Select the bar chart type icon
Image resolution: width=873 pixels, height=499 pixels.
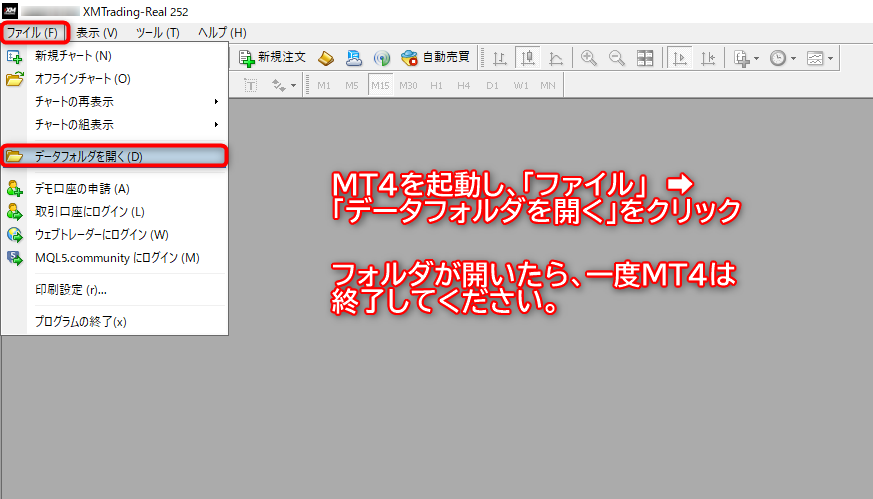[499, 58]
